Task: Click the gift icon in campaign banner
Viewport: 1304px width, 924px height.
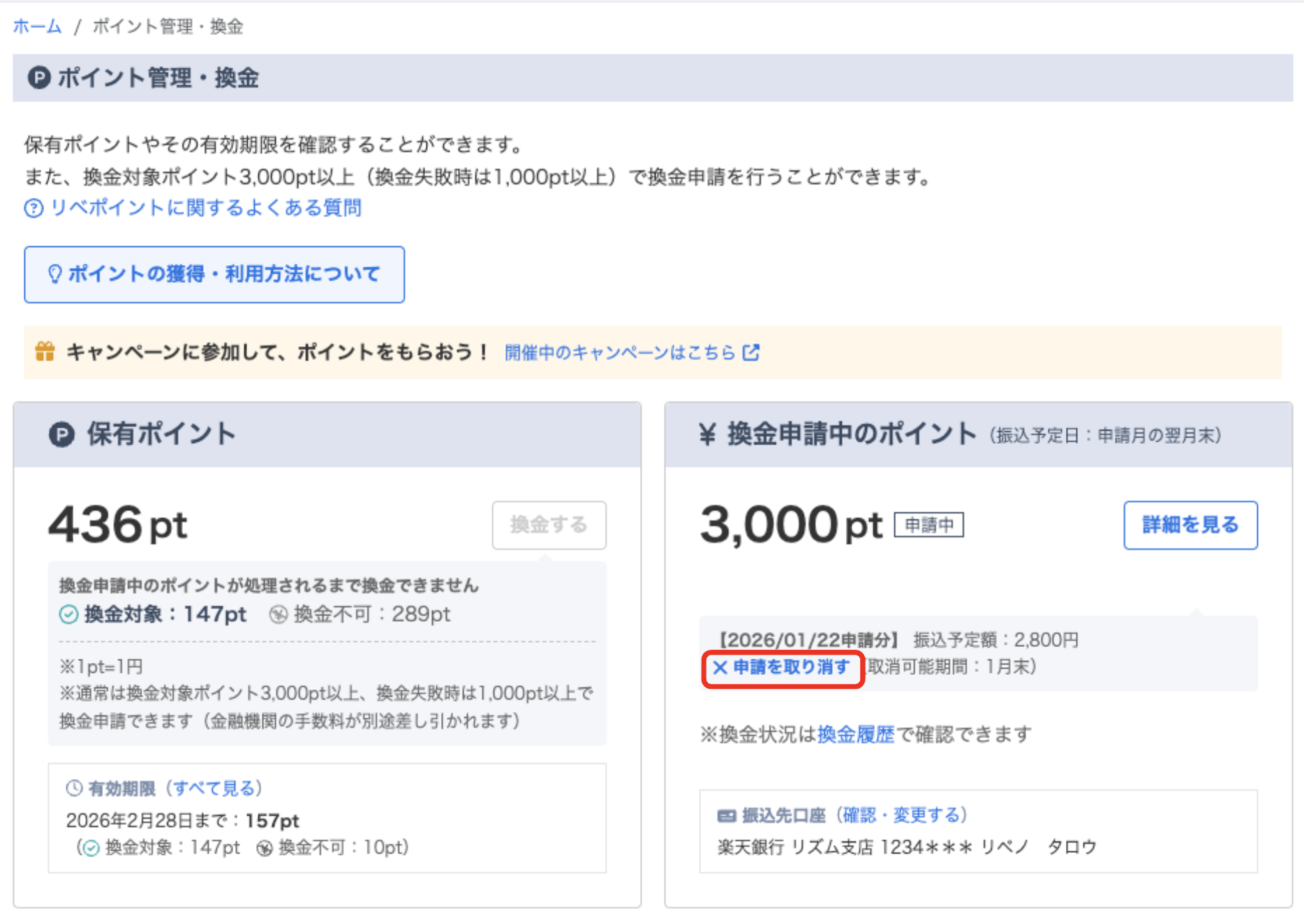Action: [44, 352]
